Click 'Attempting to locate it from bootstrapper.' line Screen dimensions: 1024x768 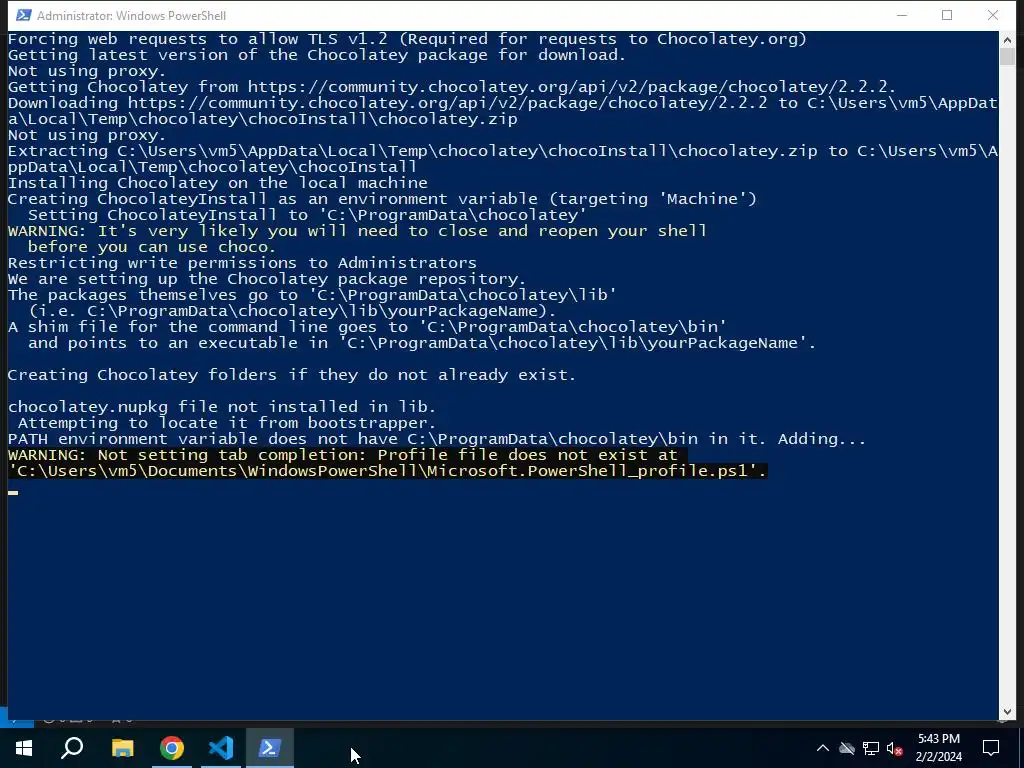tap(227, 423)
